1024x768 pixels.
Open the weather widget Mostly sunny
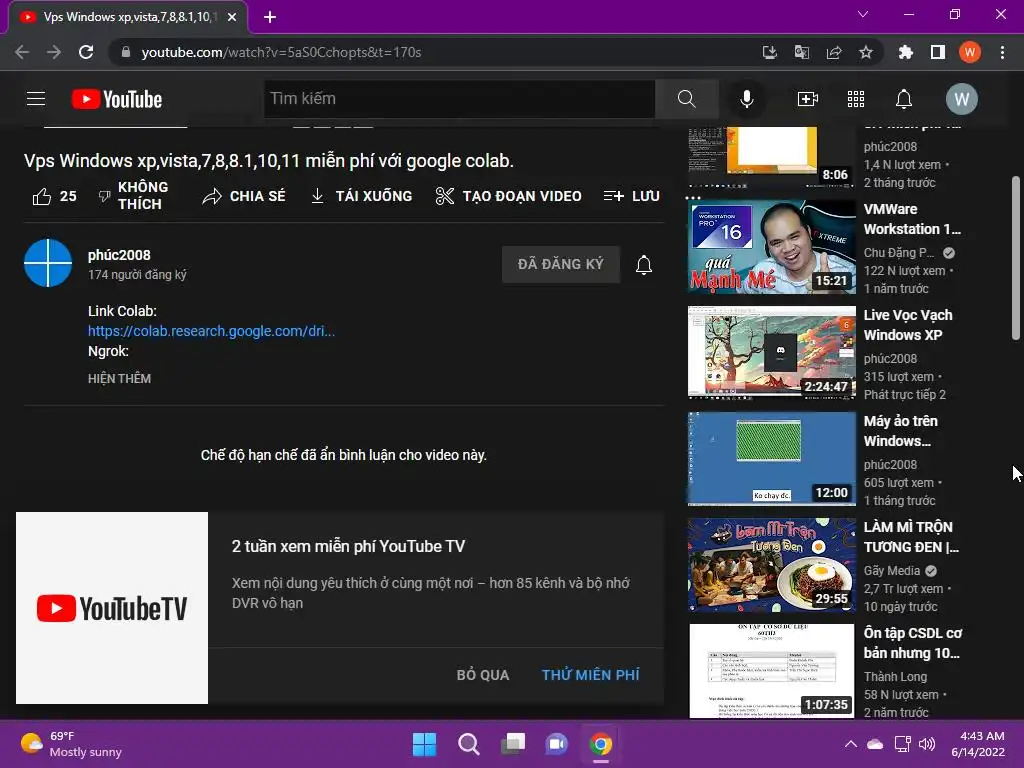pyautogui.click(x=71, y=744)
